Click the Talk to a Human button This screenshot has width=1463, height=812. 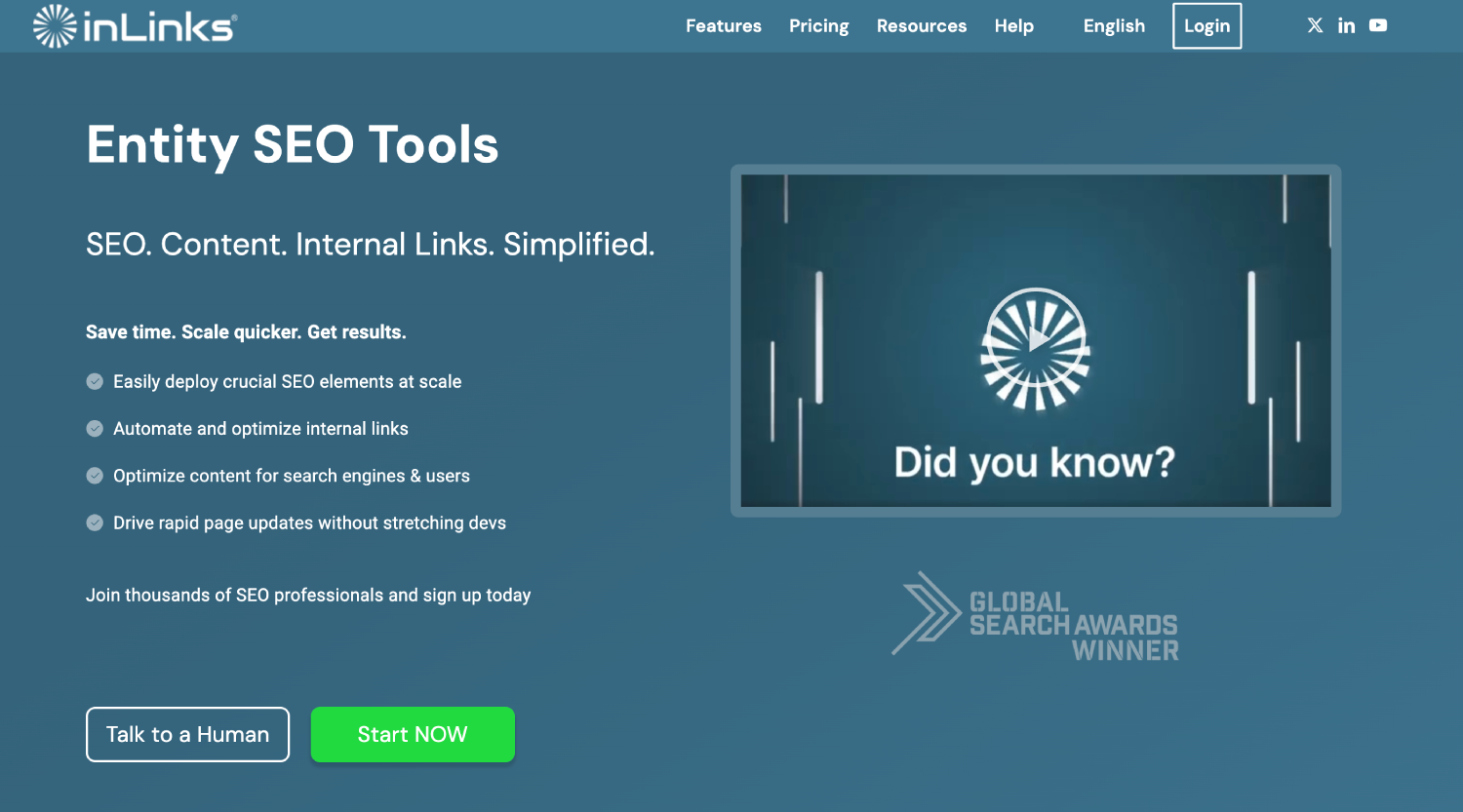(x=187, y=734)
